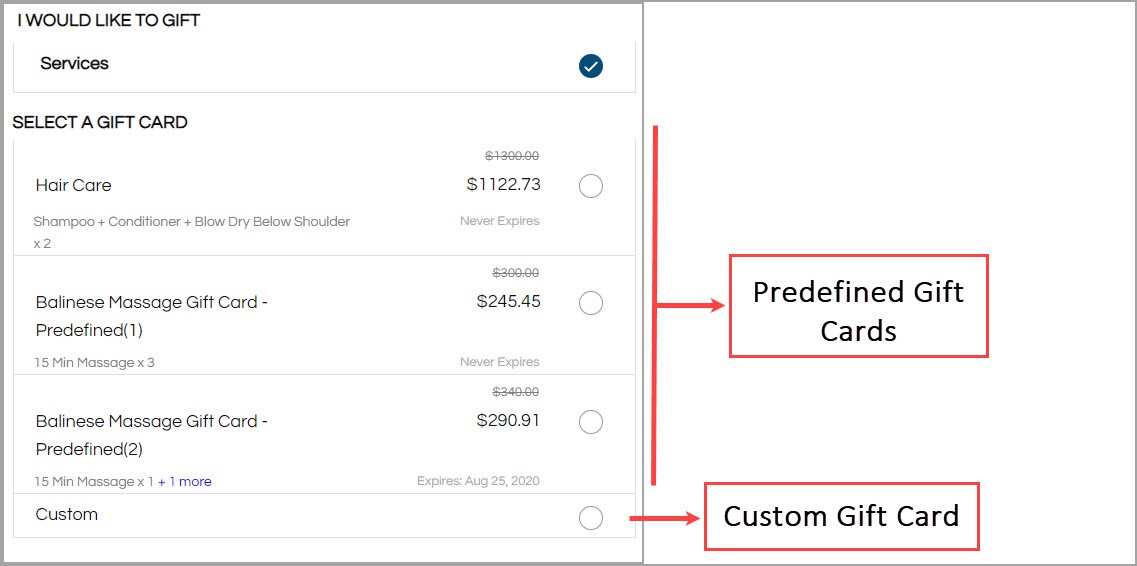Select Balinese Massage Predefined(2) radio button
The width and height of the screenshot is (1137, 566).
click(x=591, y=421)
